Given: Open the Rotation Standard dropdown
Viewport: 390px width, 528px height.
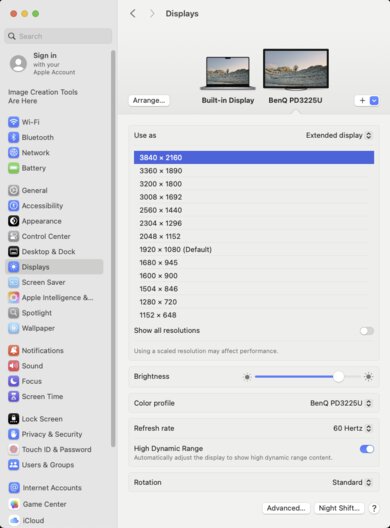Looking at the screenshot, I should (x=352, y=483).
